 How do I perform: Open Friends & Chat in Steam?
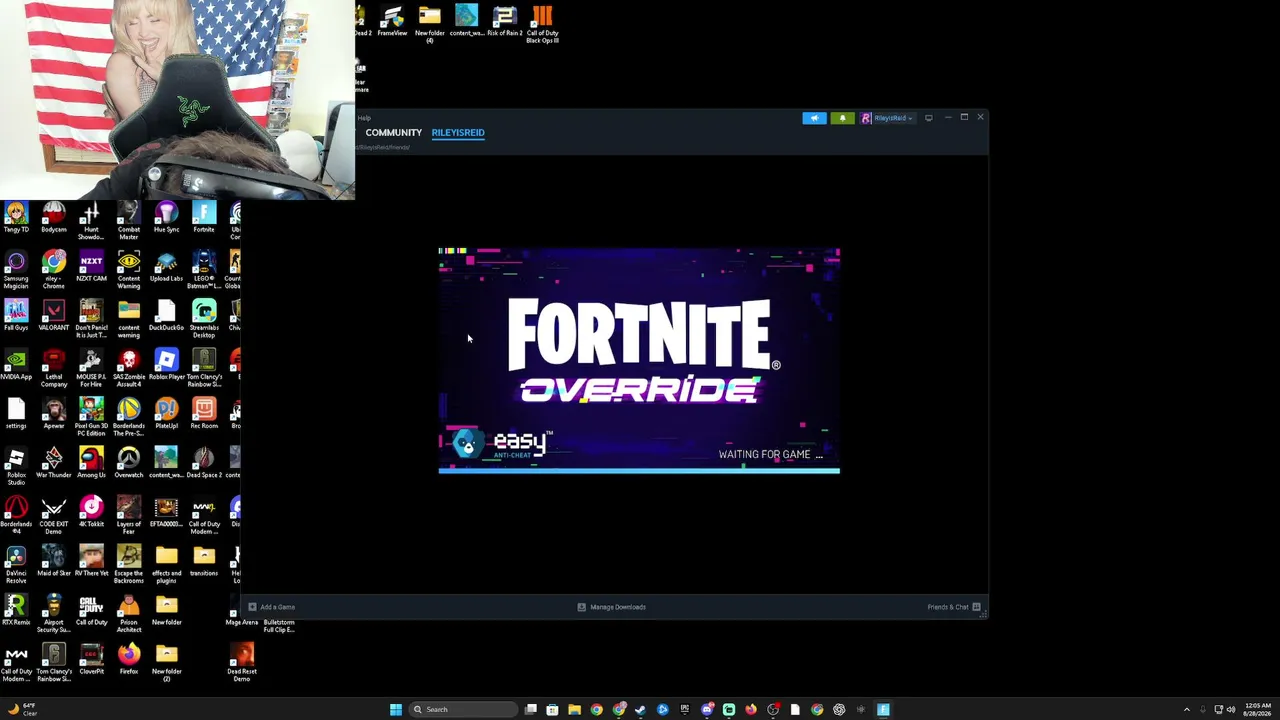pos(954,607)
